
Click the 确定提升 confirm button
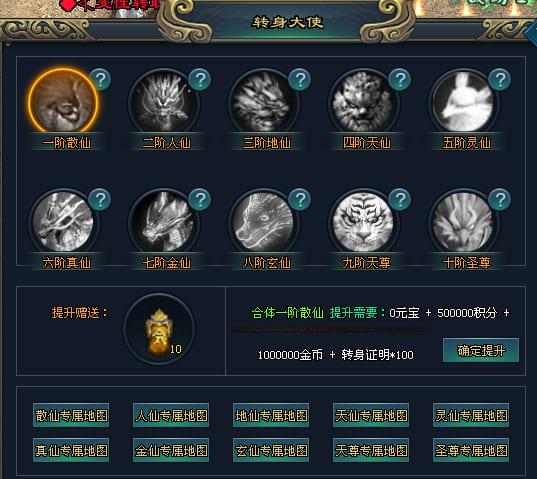click(x=481, y=350)
